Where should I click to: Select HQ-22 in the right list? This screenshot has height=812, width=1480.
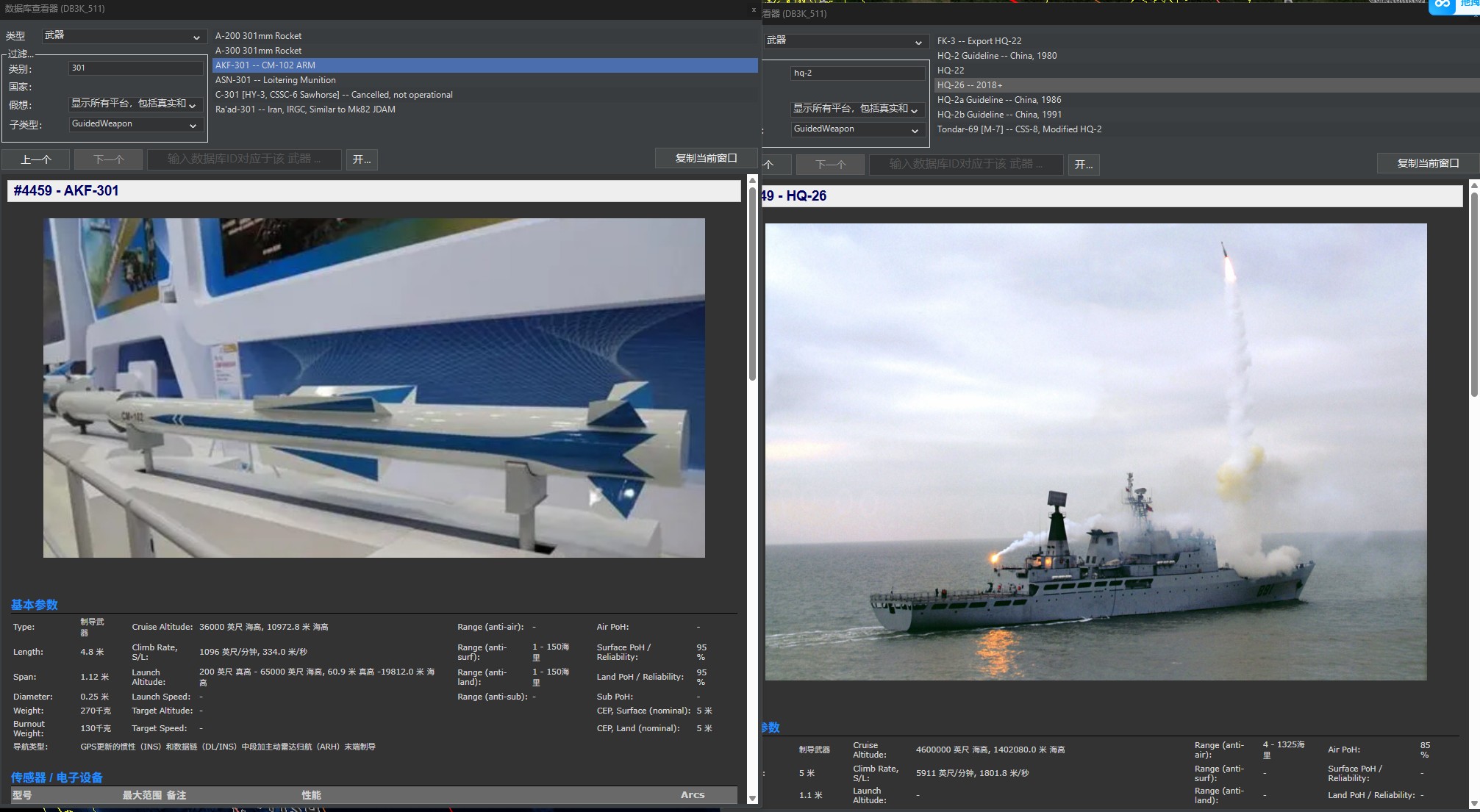coord(951,71)
